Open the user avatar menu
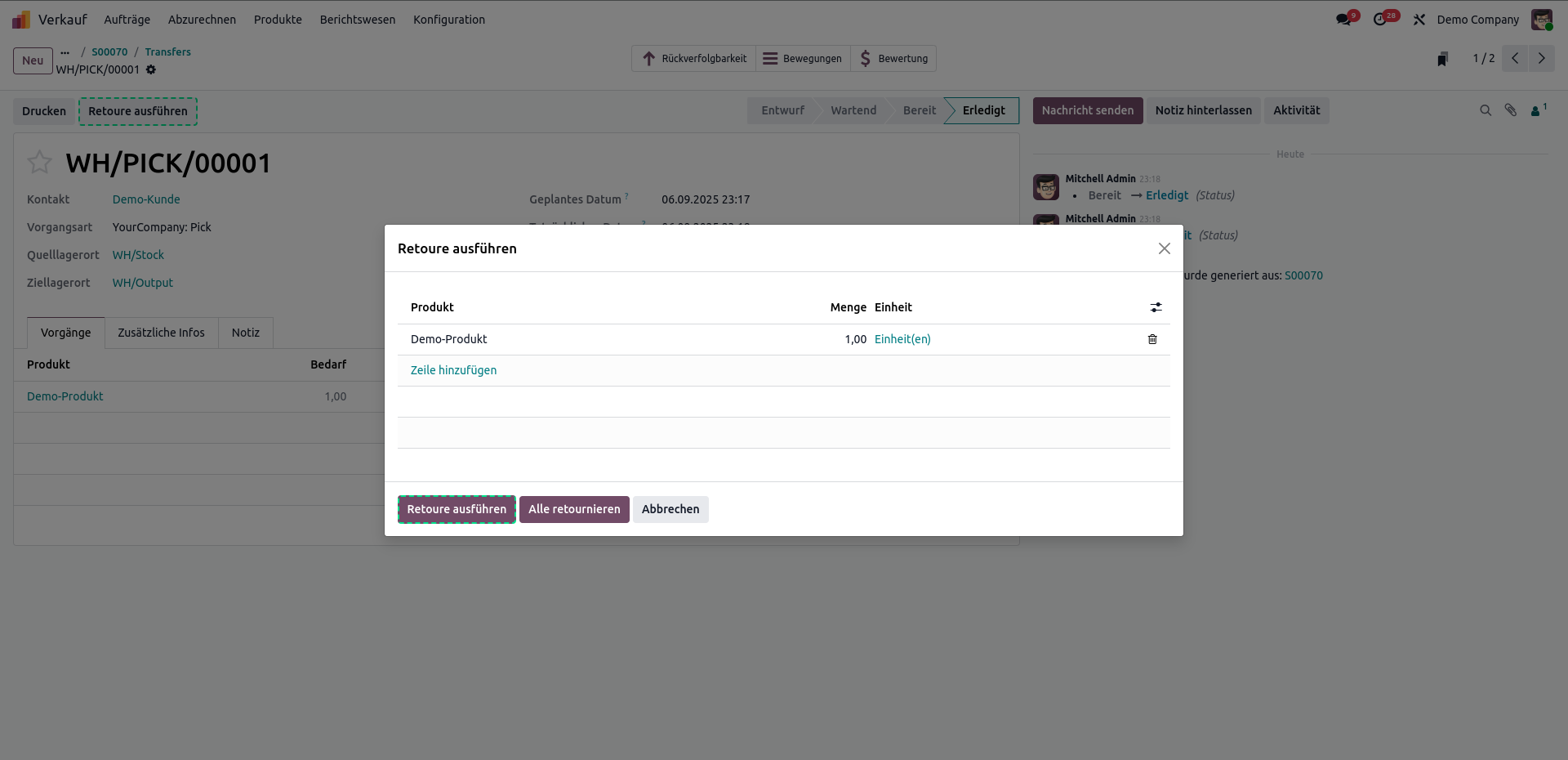This screenshot has width=1568, height=760. 1541,20
